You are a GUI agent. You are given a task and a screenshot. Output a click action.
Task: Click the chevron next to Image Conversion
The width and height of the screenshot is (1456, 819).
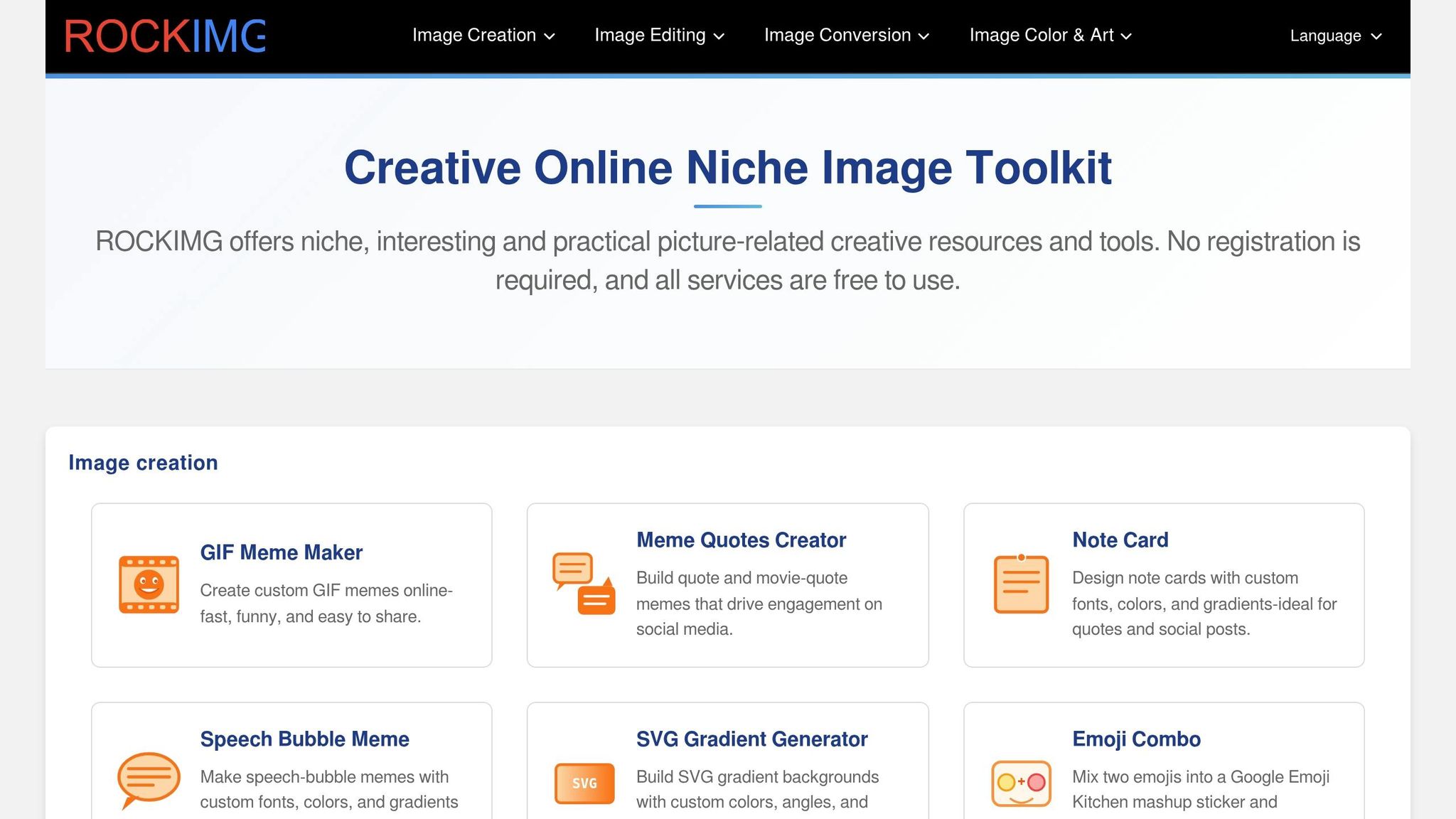(924, 36)
